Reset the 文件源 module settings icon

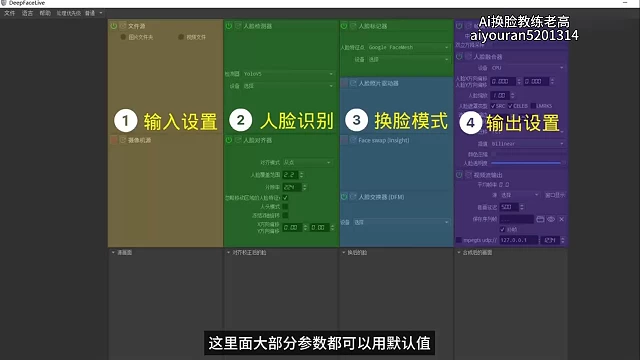coord(122,26)
